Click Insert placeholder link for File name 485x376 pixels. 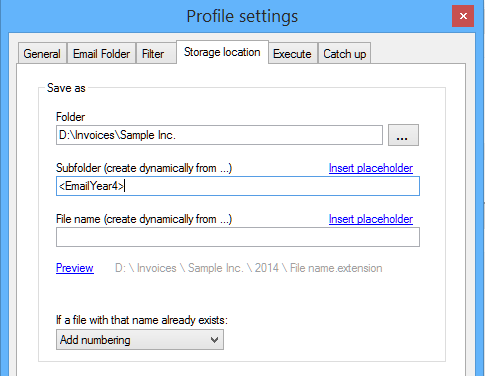371,219
